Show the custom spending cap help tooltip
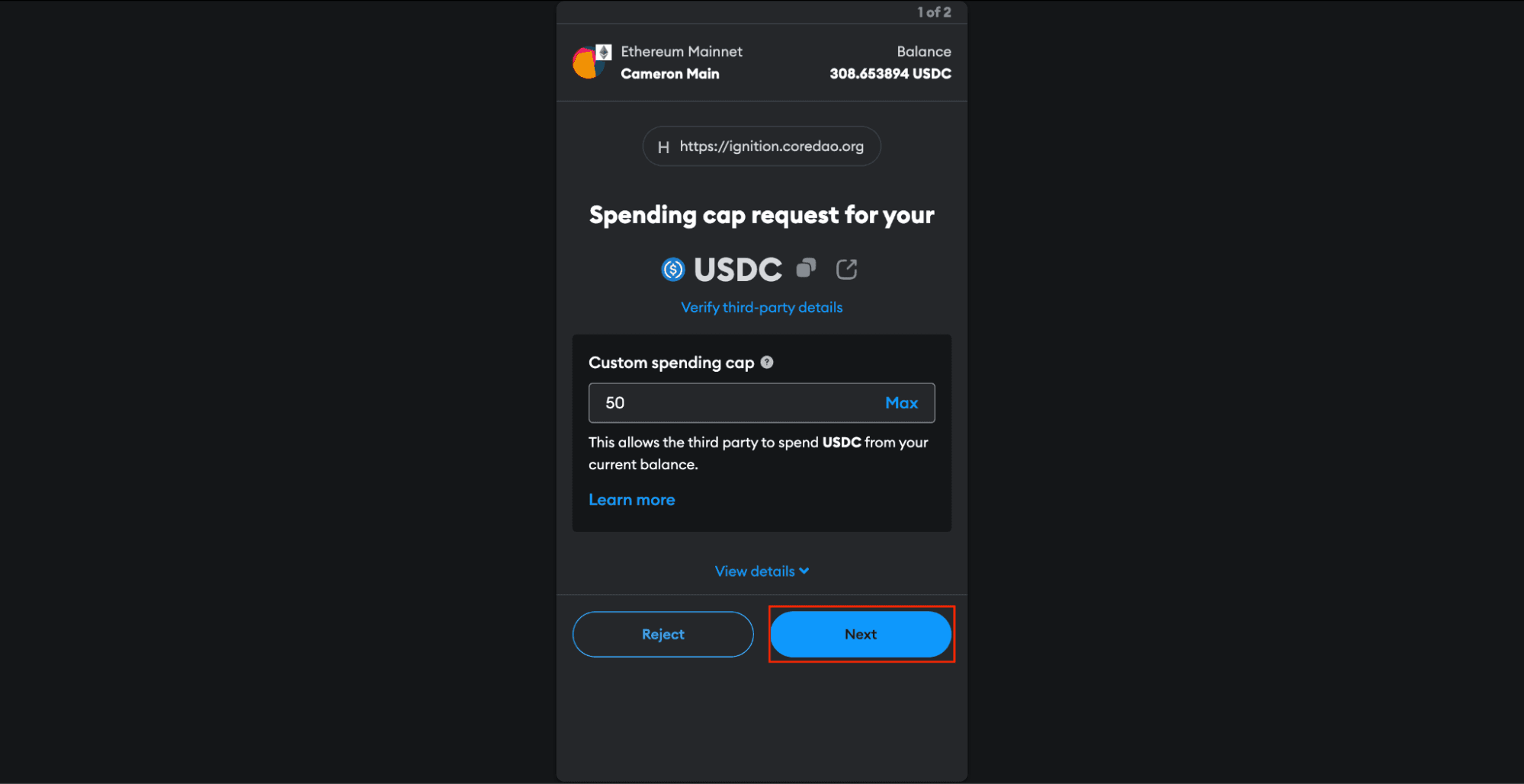The image size is (1524, 784). 767,363
